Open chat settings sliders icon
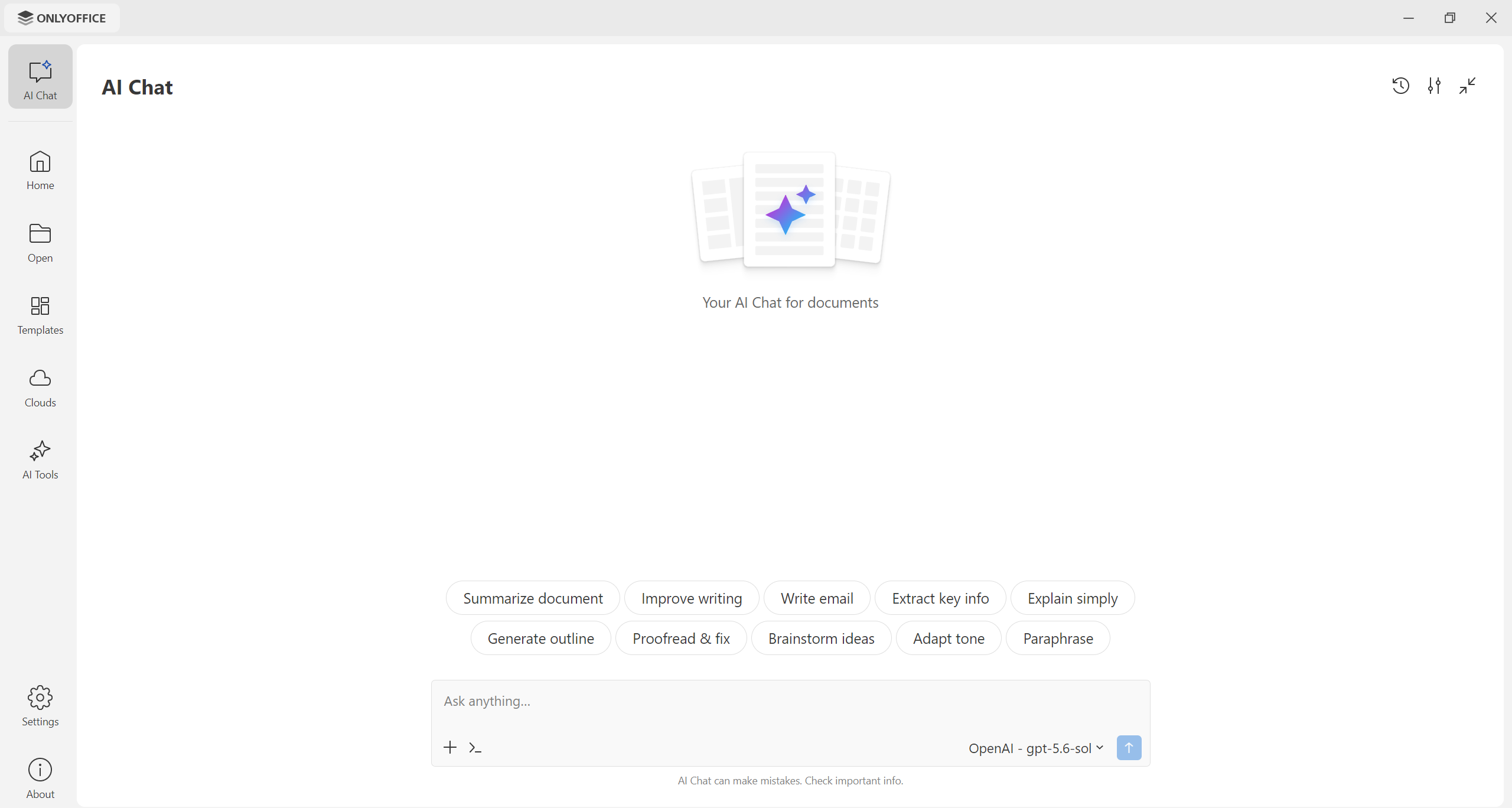This screenshot has width=1512, height=808. (x=1434, y=86)
